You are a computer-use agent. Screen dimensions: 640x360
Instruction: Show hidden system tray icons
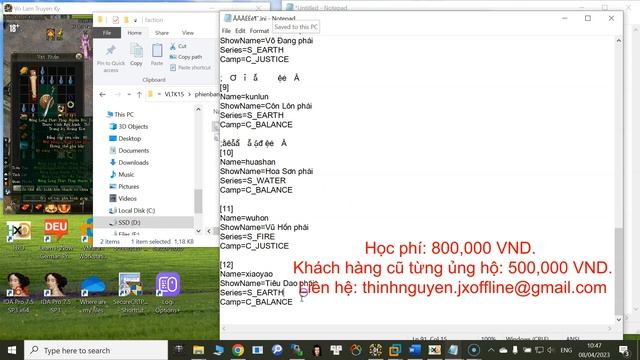(x=491, y=350)
